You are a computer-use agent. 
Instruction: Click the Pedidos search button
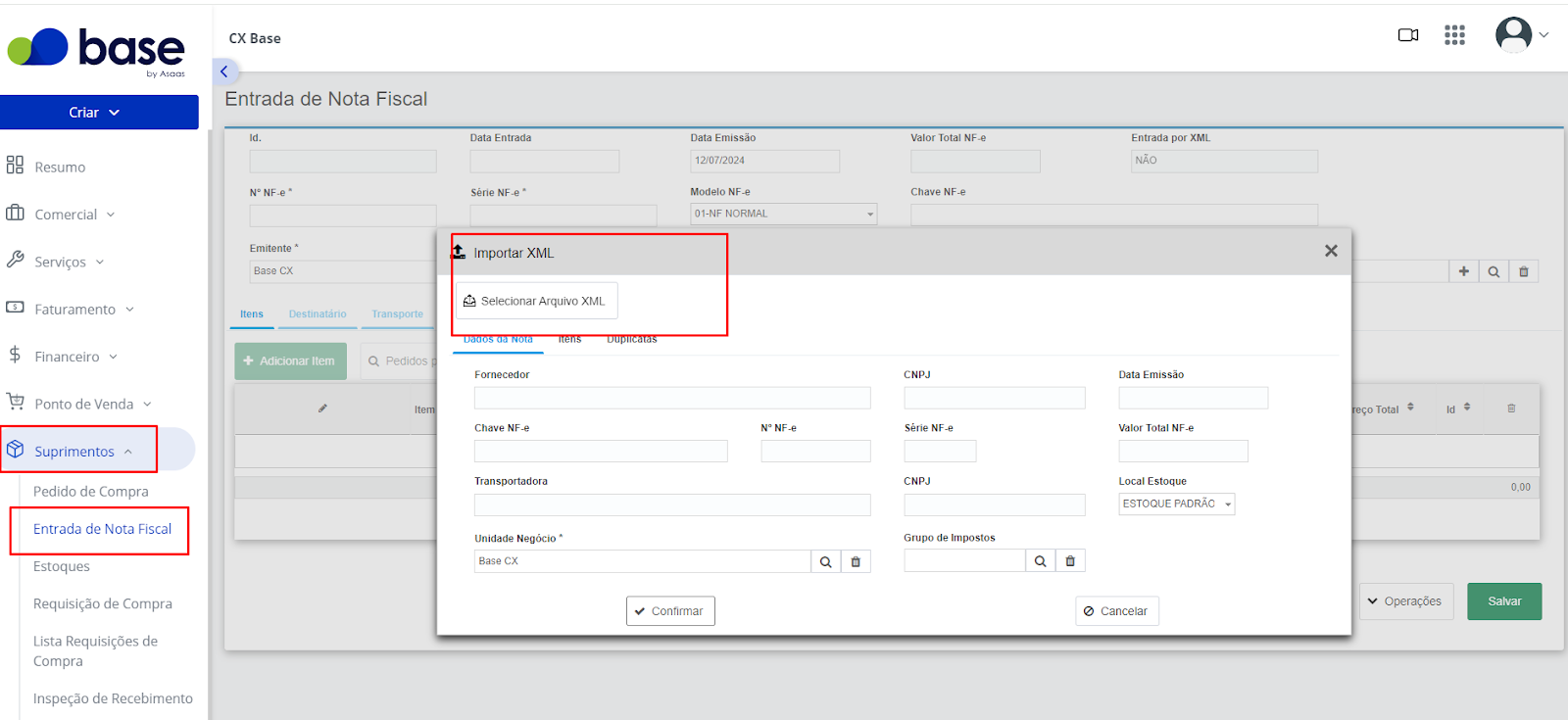tap(399, 361)
